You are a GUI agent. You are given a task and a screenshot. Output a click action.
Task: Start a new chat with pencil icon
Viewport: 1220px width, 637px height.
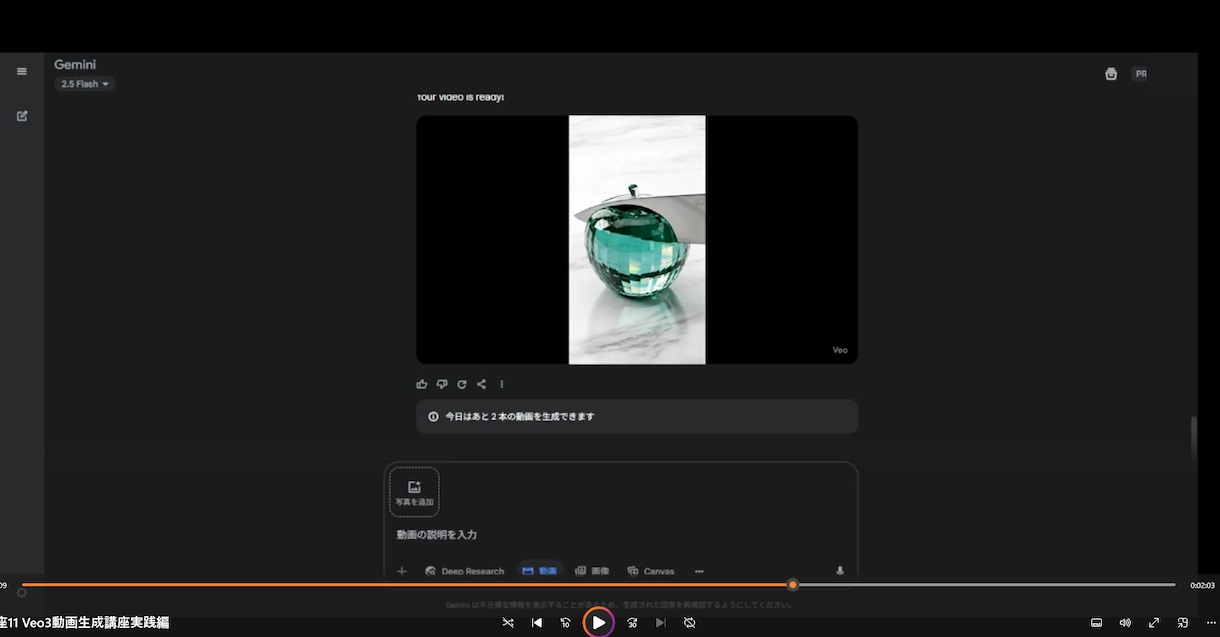[x=22, y=116]
